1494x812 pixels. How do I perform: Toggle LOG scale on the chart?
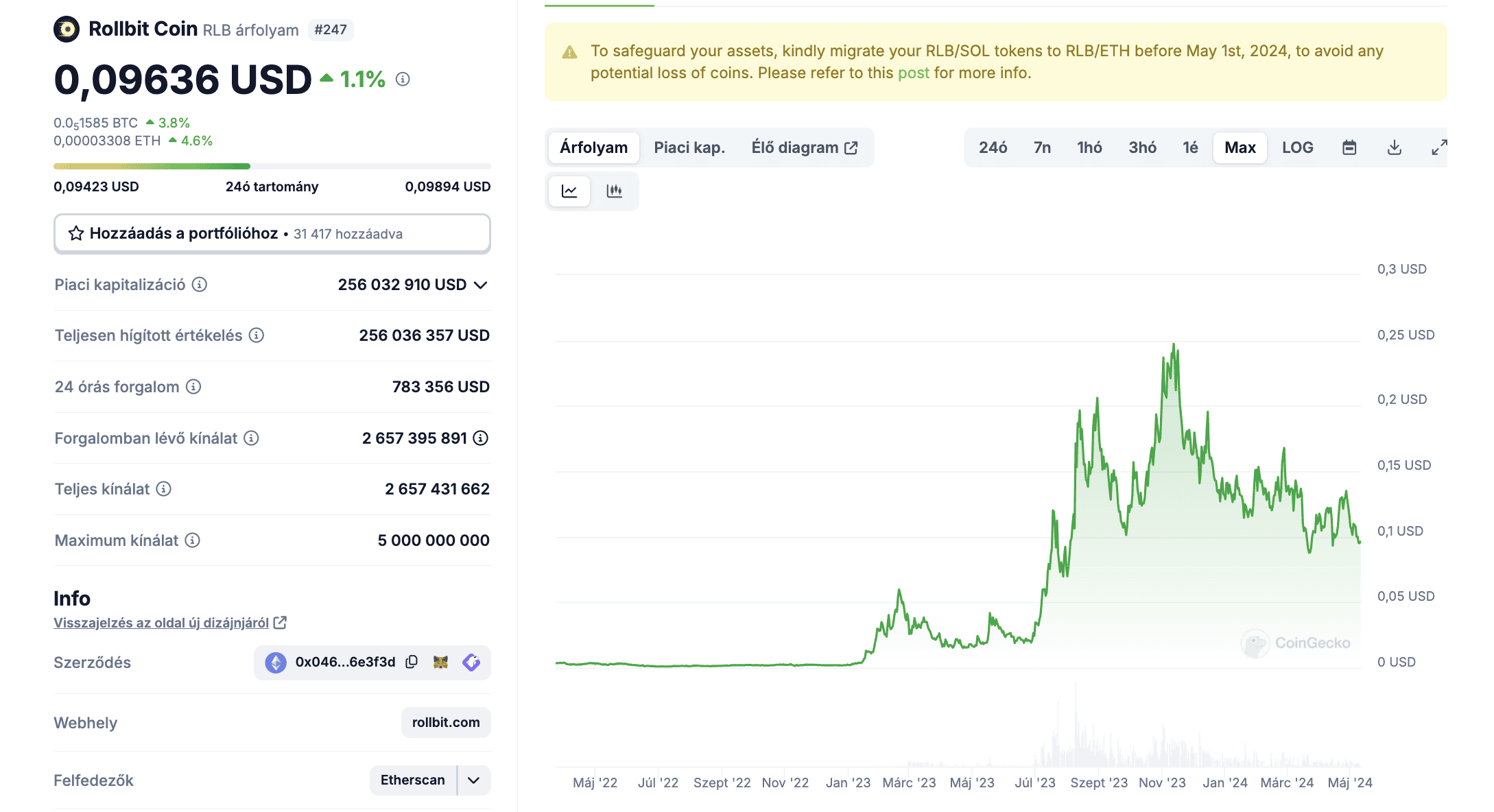click(1298, 147)
